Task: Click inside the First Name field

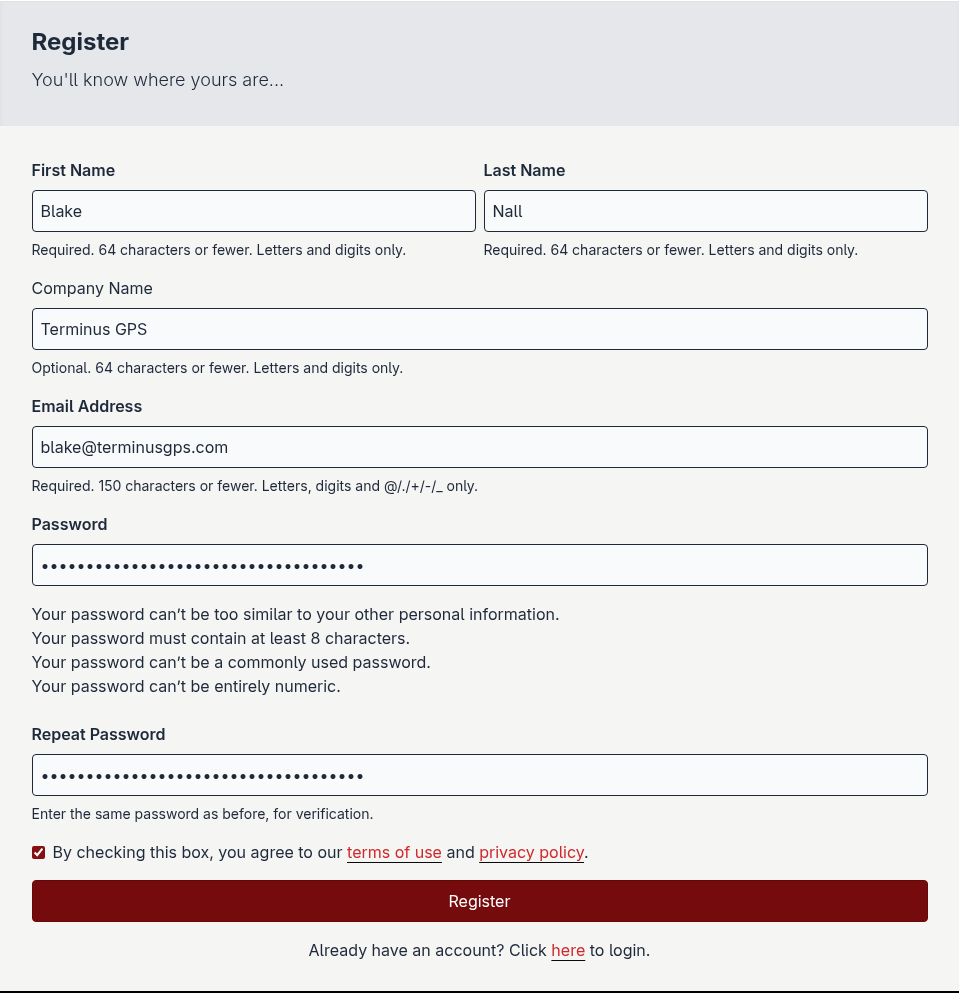Action: coord(253,211)
